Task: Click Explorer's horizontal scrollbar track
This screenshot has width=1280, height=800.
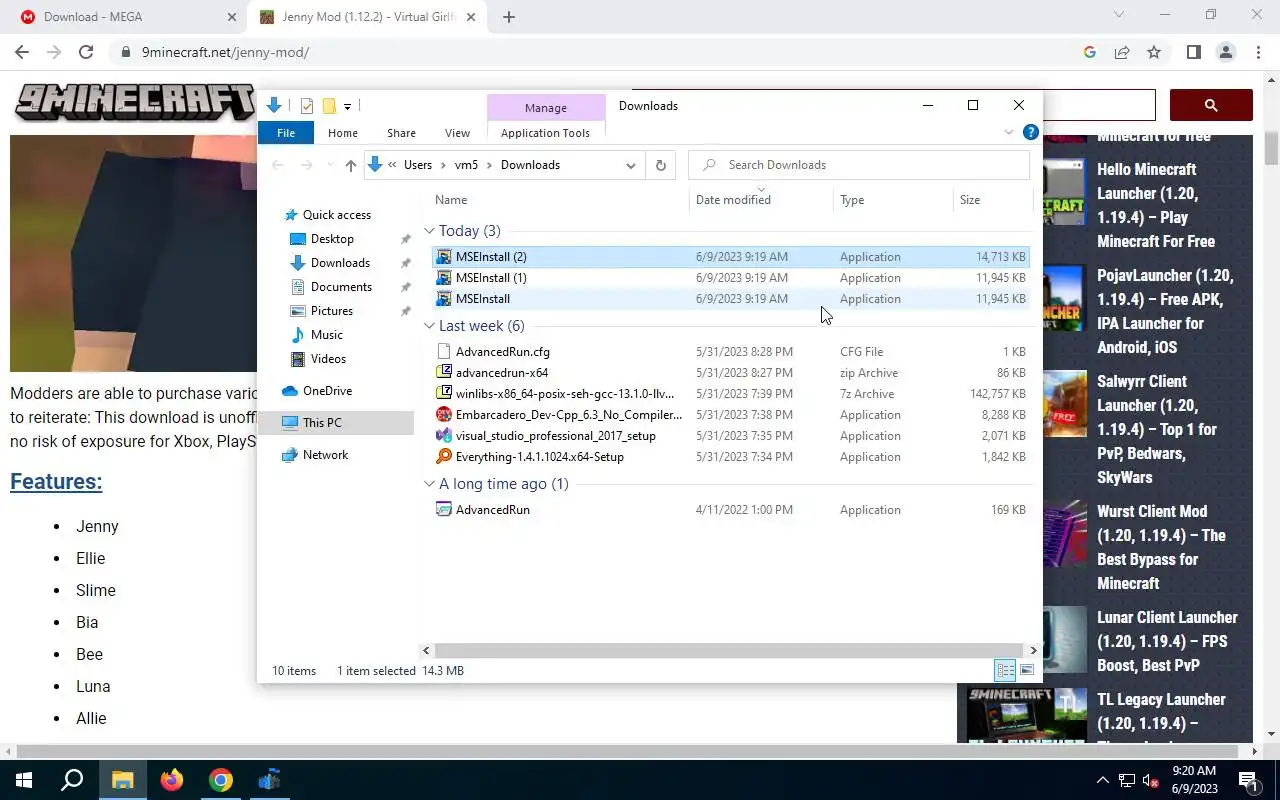Action: tap(729, 650)
